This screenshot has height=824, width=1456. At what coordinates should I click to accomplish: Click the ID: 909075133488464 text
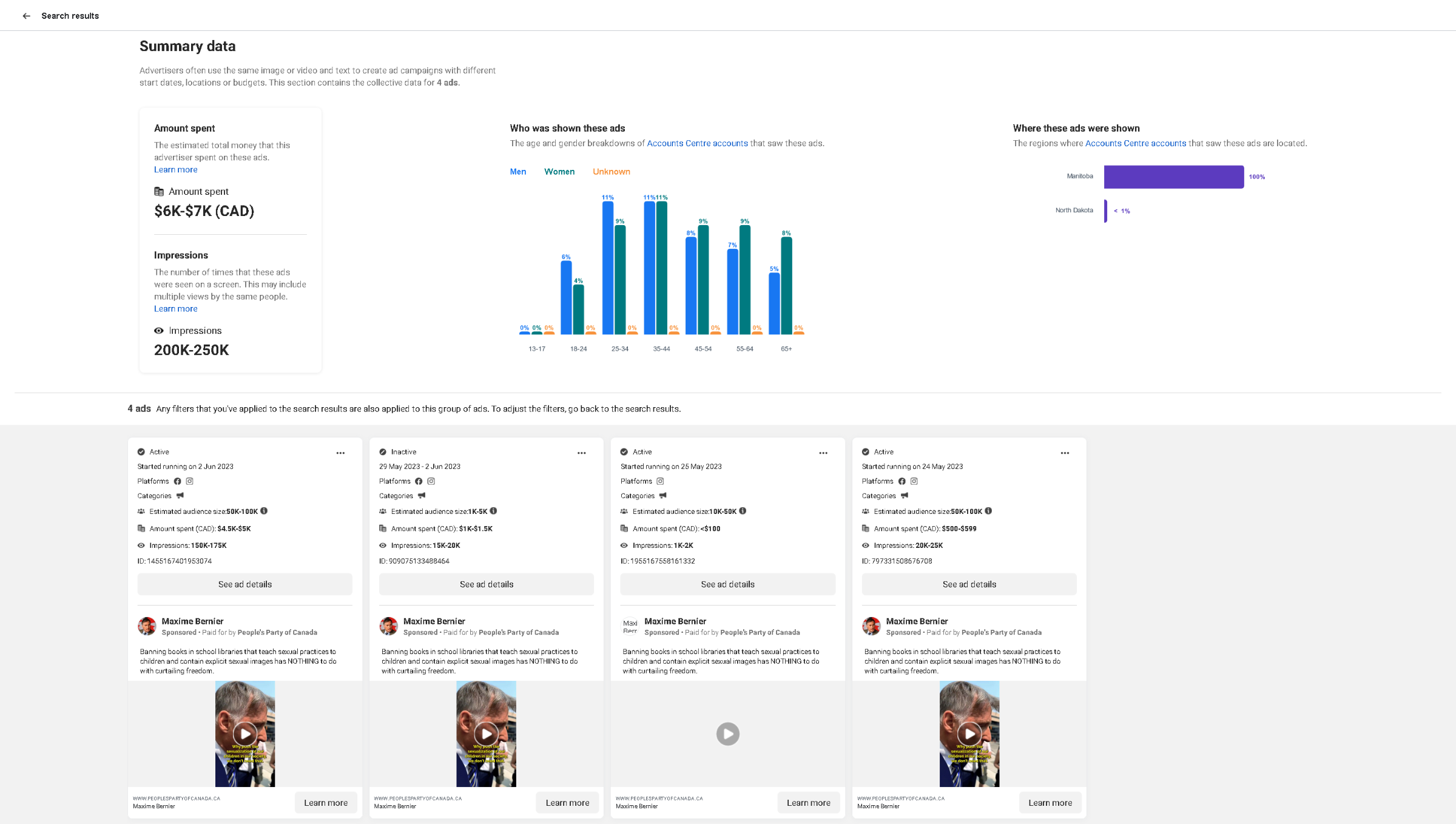(x=414, y=561)
